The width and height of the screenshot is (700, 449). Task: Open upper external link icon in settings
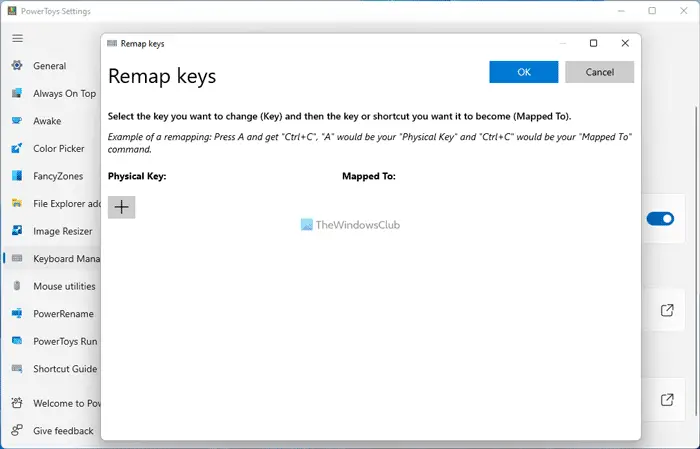pos(667,310)
